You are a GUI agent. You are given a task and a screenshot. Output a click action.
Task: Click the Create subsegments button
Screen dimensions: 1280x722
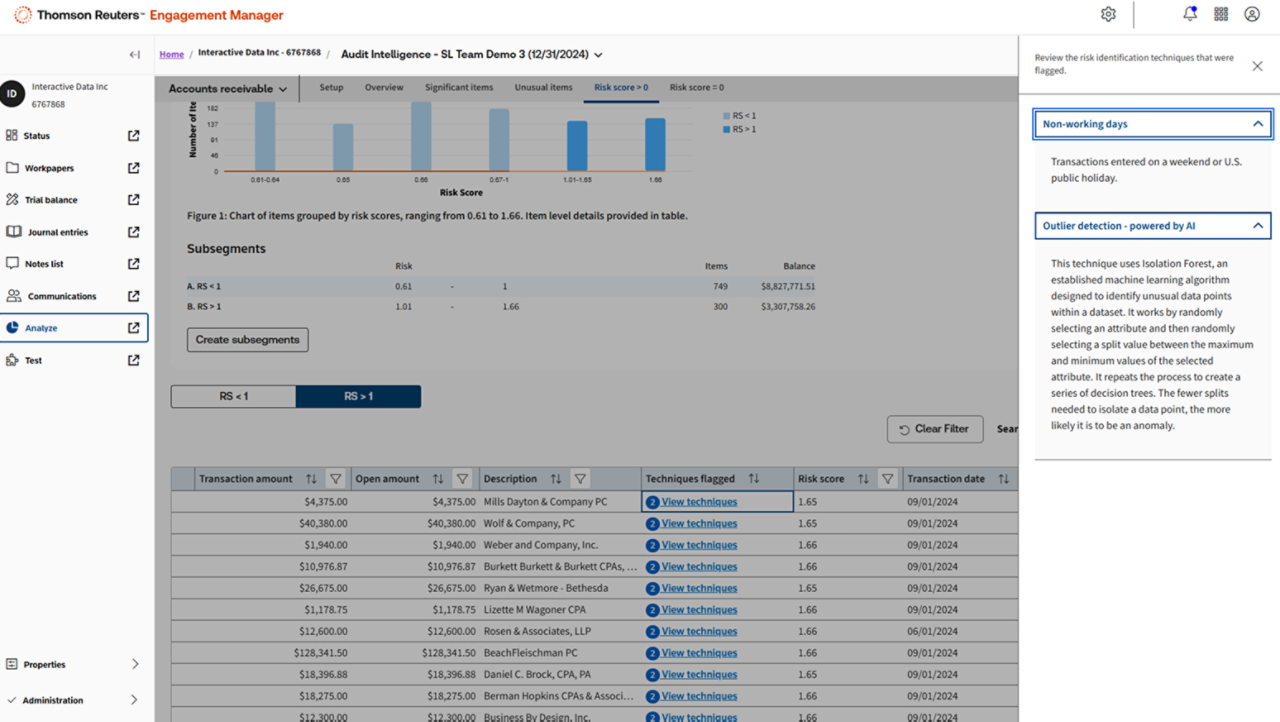tap(247, 340)
